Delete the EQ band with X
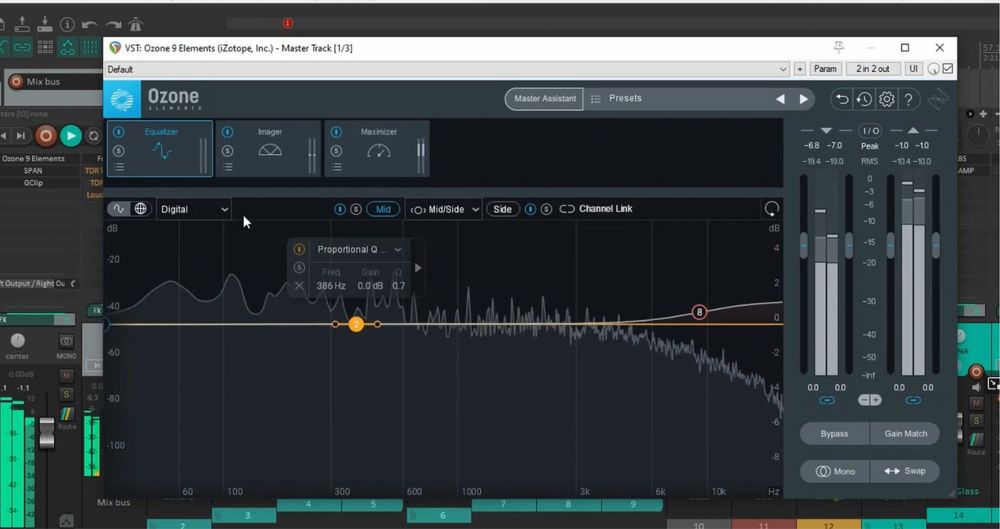This screenshot has height=529, width=1000. coord(298,286)
